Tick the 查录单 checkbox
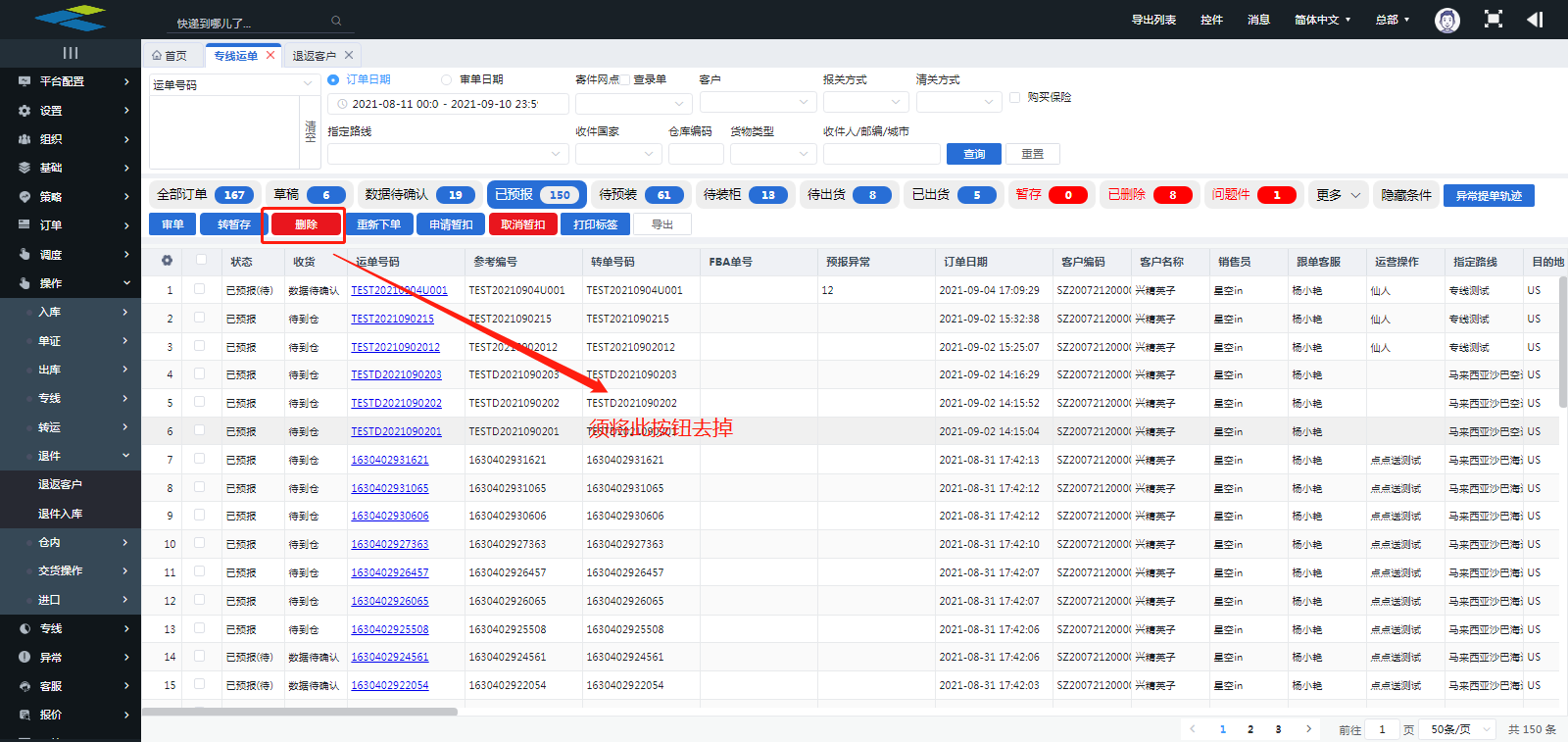The height and width of the screenshot is (742, 1568). (625, 79)
